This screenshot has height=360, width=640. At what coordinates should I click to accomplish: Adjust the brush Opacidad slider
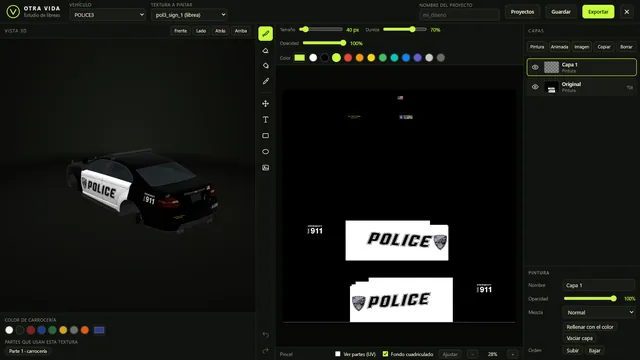point(324,43)
